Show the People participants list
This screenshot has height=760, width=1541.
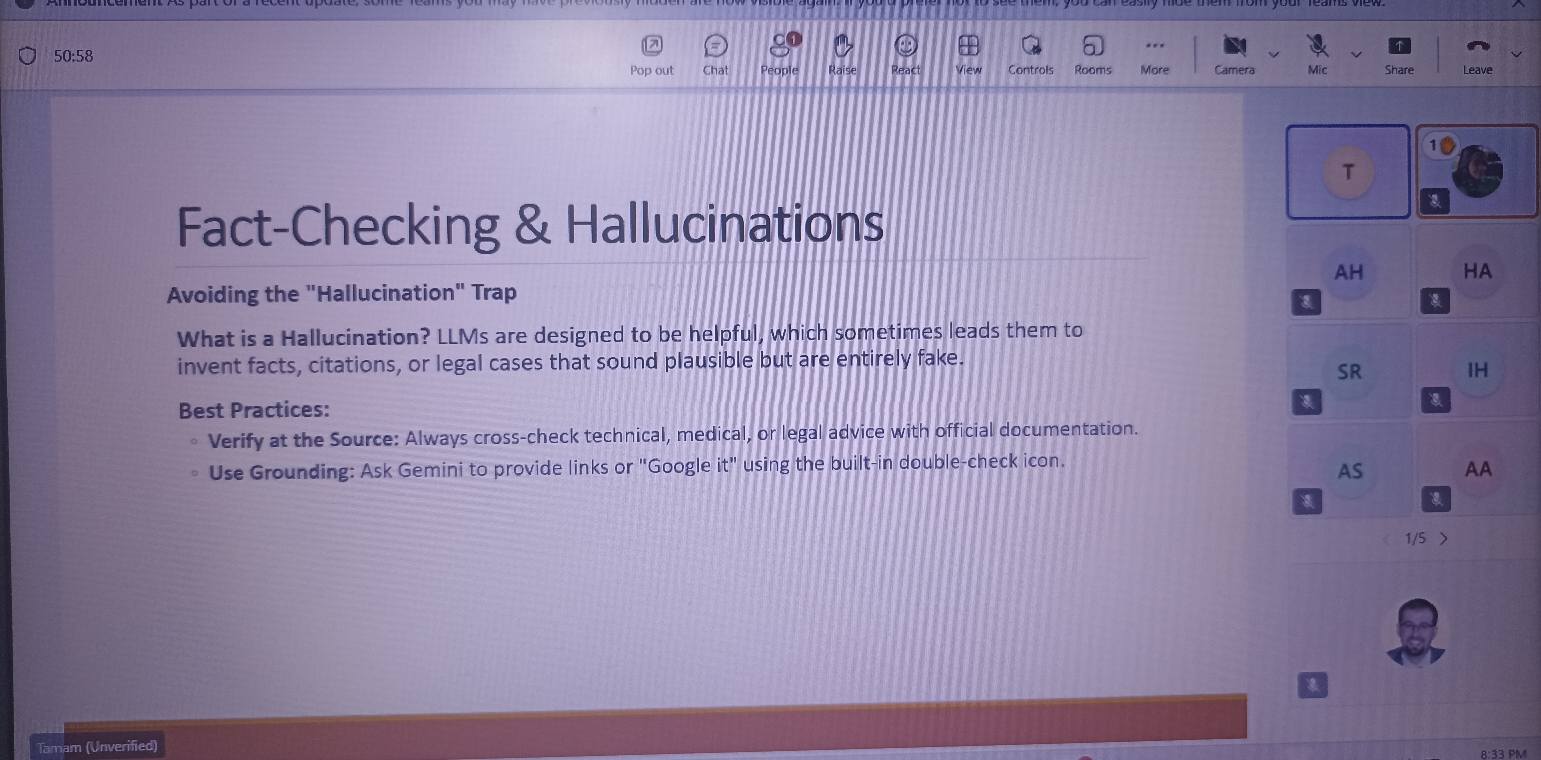(779, 53)
